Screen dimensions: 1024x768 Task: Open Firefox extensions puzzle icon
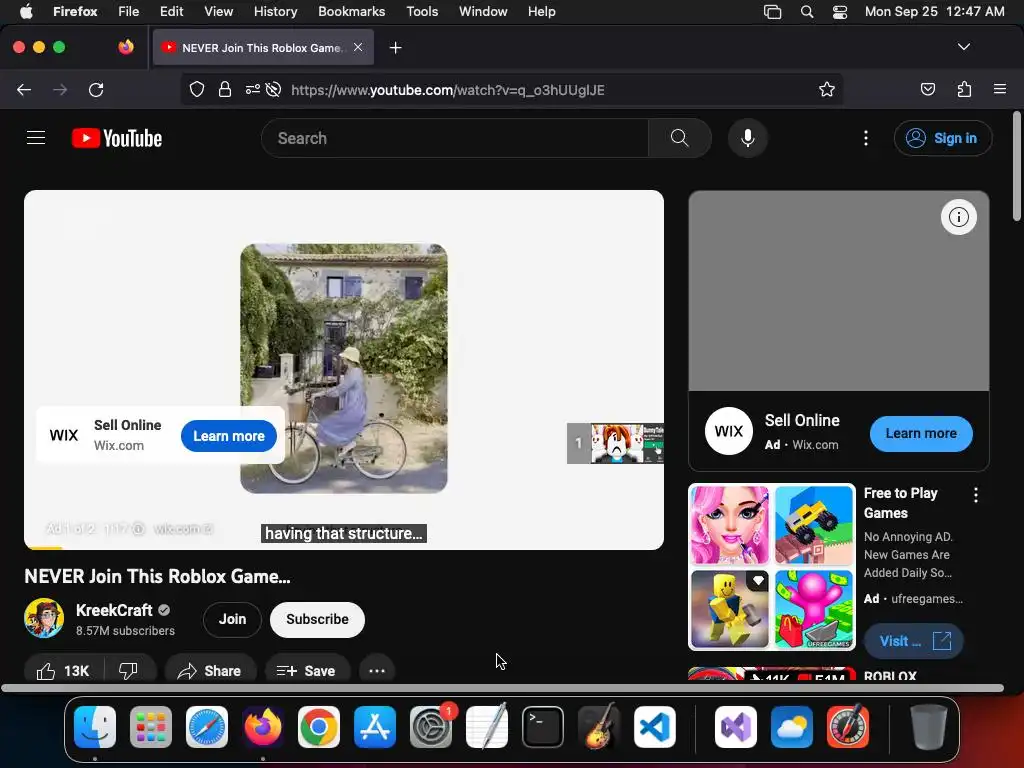[965, 89]
